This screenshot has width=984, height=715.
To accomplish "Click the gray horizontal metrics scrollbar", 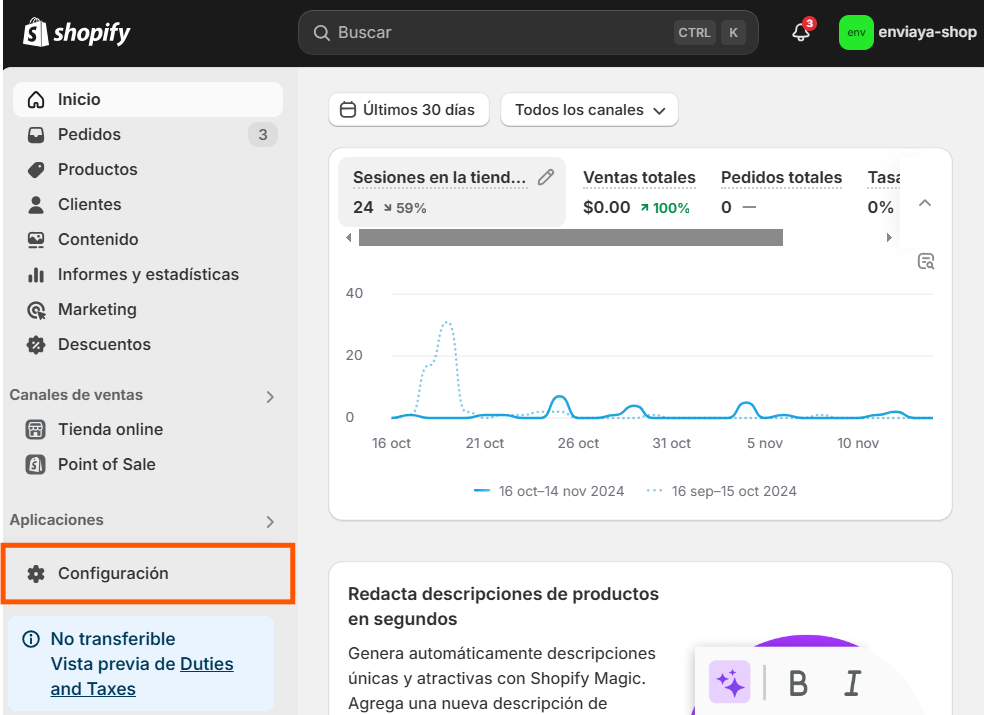I will point(570,237).
